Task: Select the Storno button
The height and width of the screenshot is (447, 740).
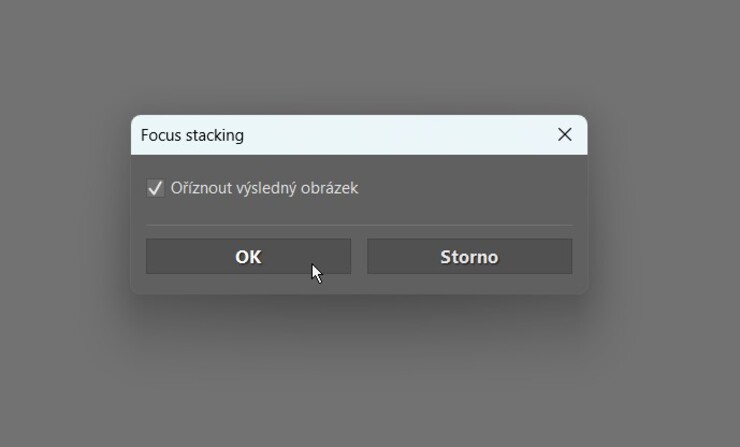Action: coord(470,256)
